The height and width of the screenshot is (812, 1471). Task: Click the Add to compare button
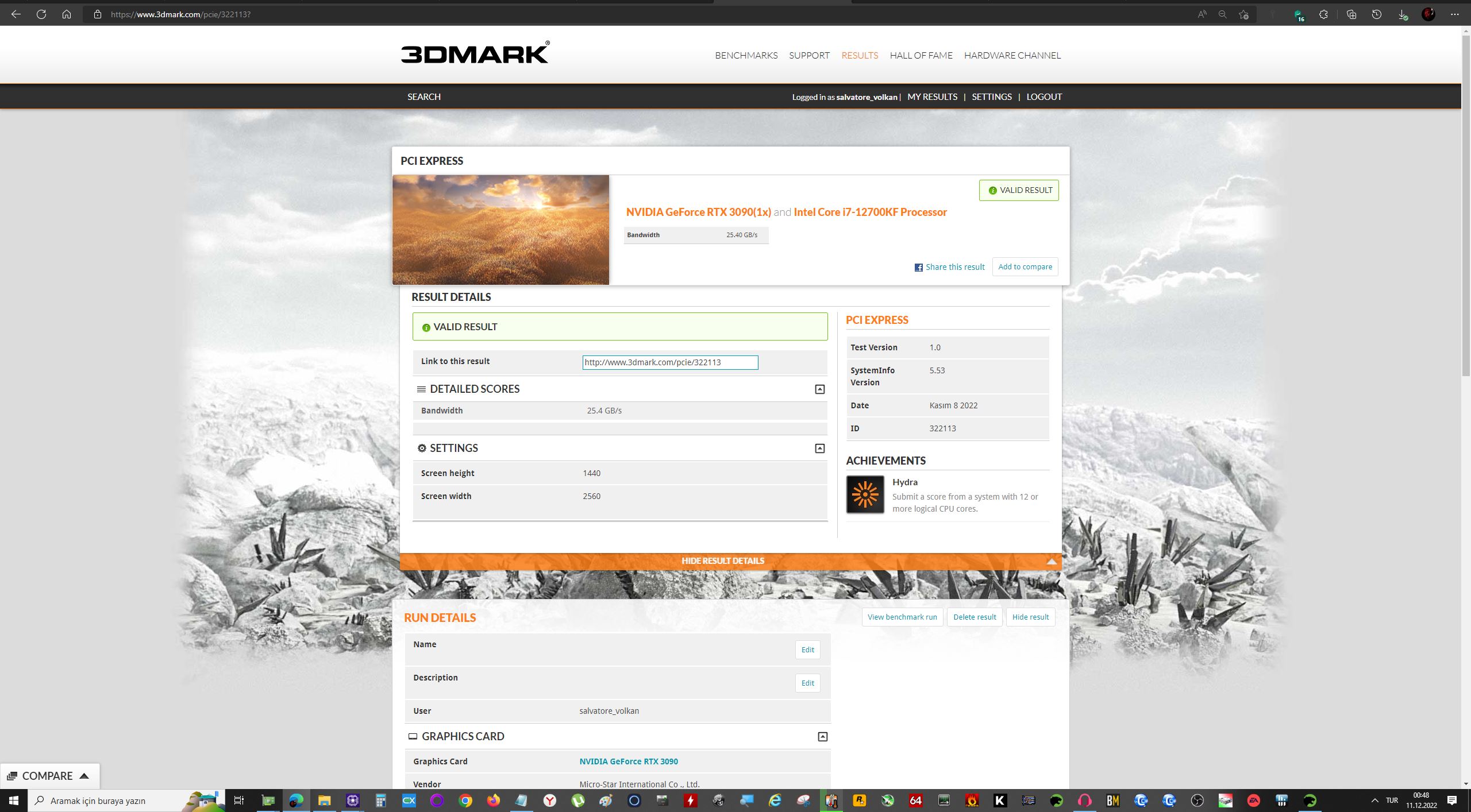pyautogui.click(x=1025, y=267)
